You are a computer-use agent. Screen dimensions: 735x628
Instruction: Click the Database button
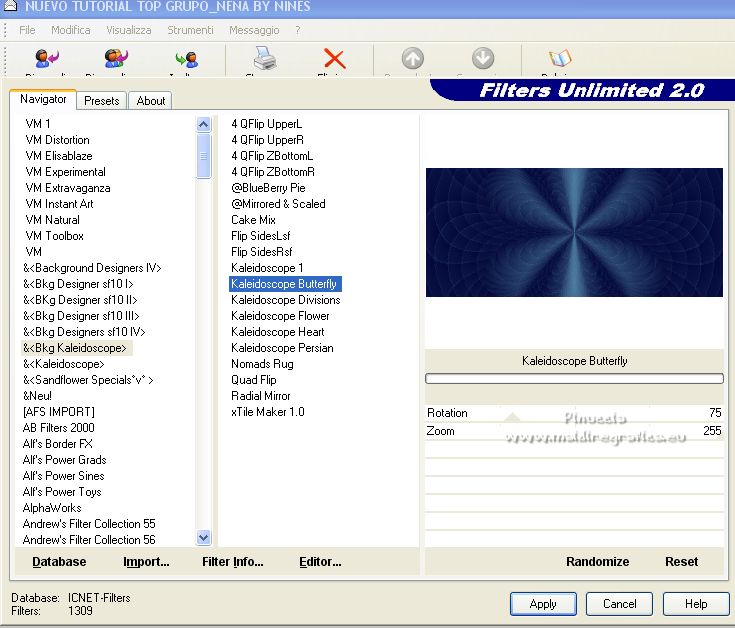59,561
